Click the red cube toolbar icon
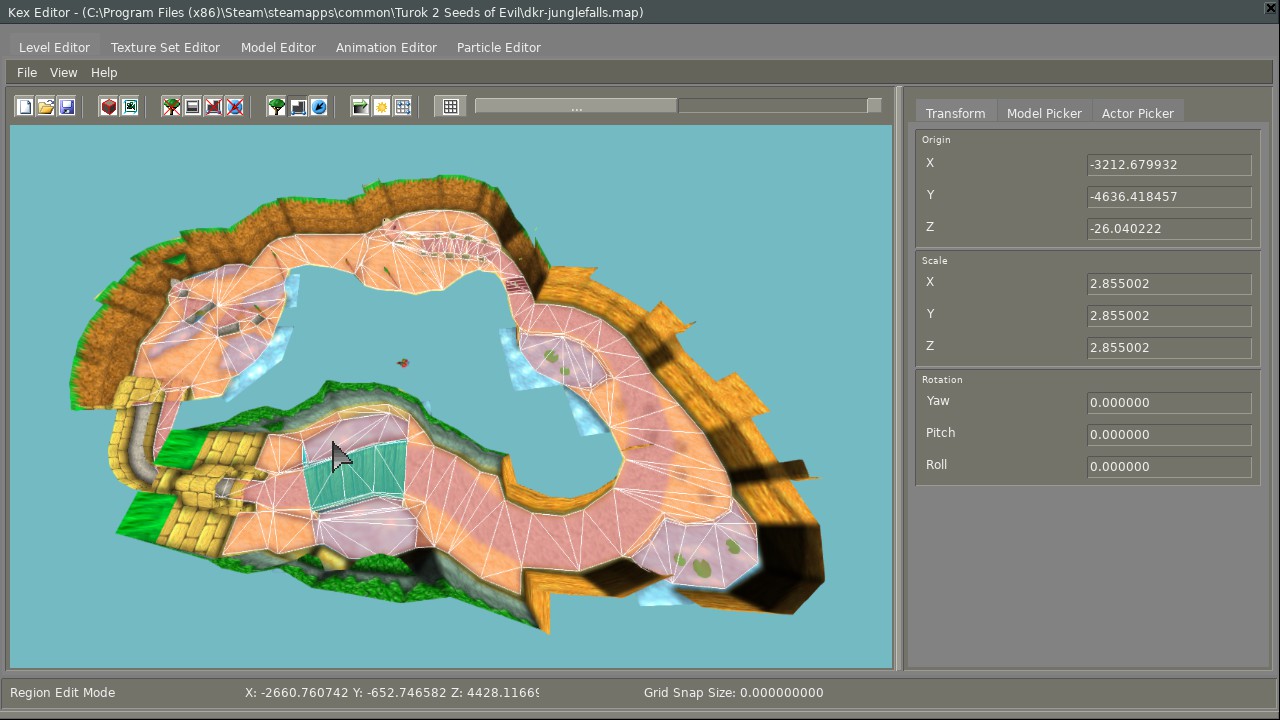 pos(109,107)
